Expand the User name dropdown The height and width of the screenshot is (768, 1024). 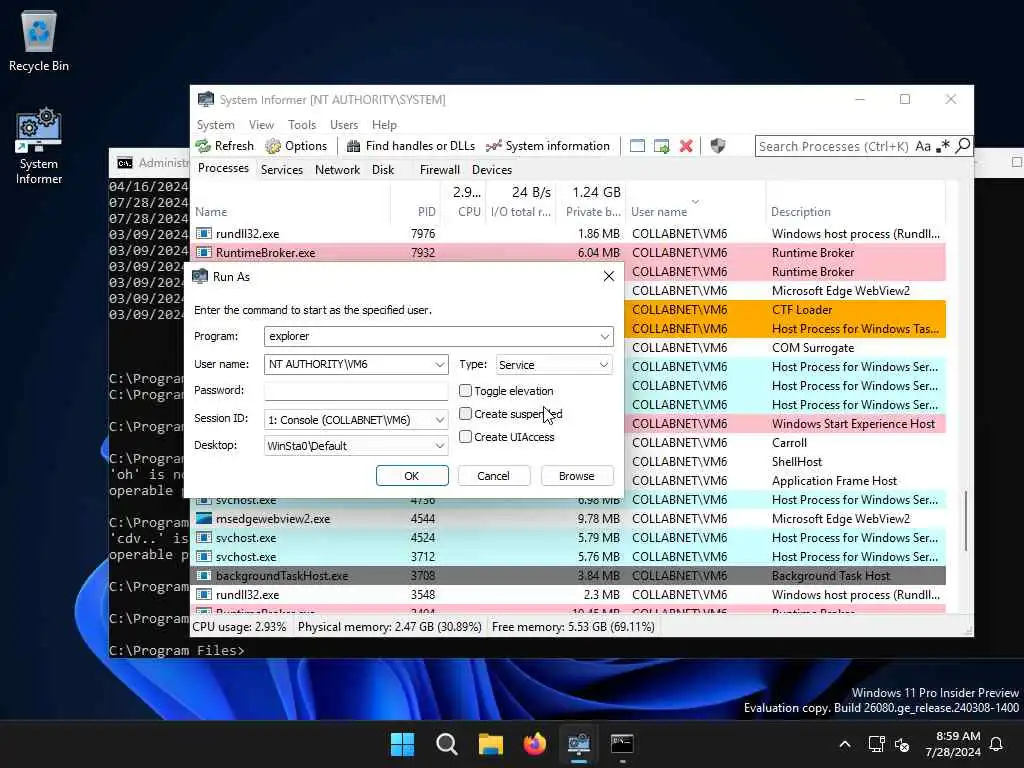coord(440,364)
